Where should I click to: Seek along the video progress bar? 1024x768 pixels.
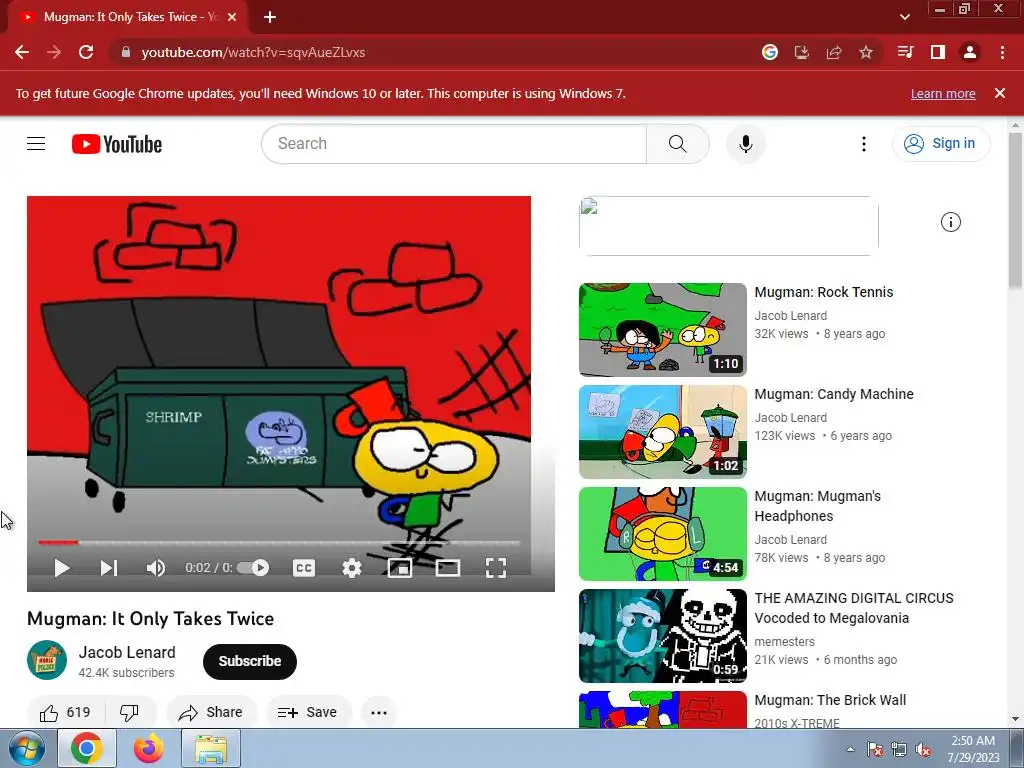[x=279, y=542]
